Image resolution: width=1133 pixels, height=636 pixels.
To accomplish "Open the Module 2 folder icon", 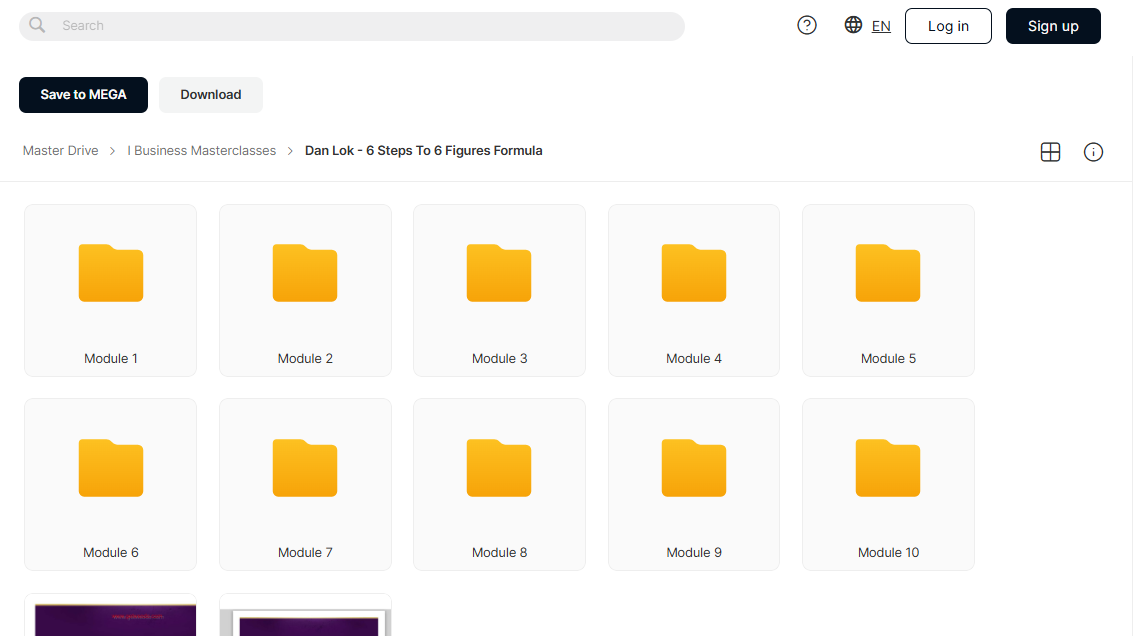I will tap(305, 273).
